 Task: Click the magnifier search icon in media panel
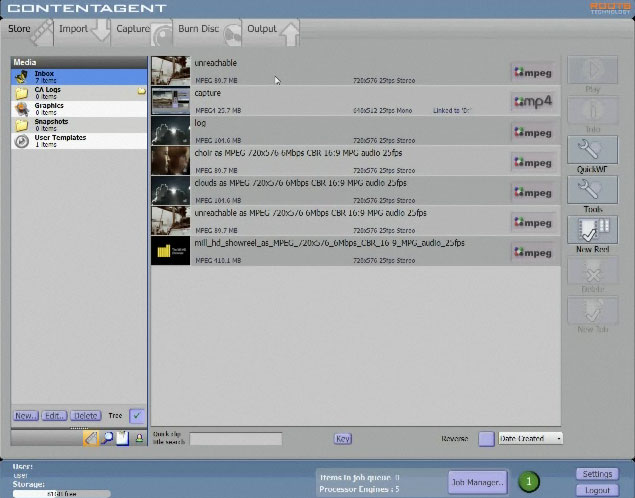point(106,438)
